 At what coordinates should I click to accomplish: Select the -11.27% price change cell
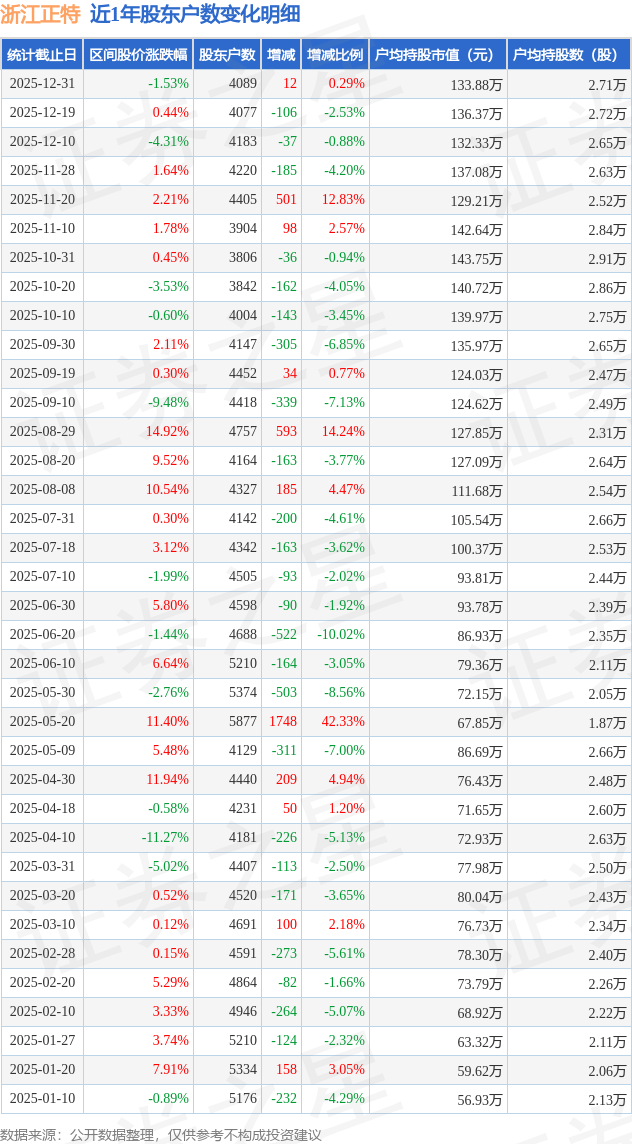point(165,838)
